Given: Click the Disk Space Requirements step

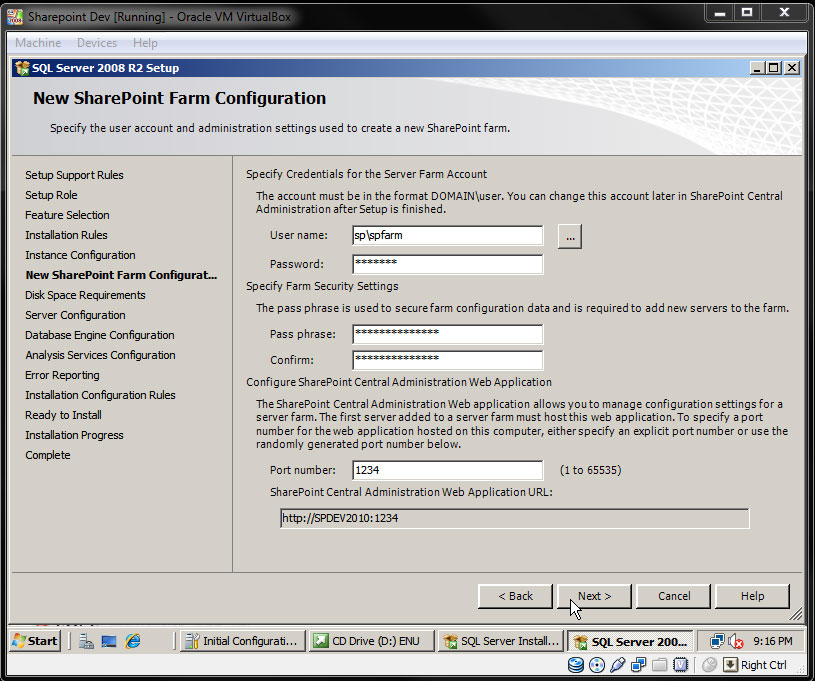Looking at the screenshot, I should click(x=85, y=295).
